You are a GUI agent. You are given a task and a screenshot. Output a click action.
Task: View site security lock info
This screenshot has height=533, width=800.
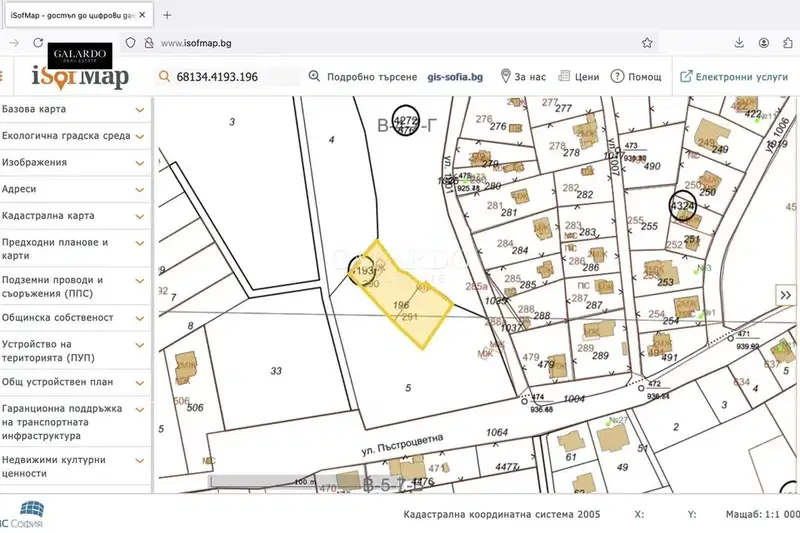pos(149,43)
